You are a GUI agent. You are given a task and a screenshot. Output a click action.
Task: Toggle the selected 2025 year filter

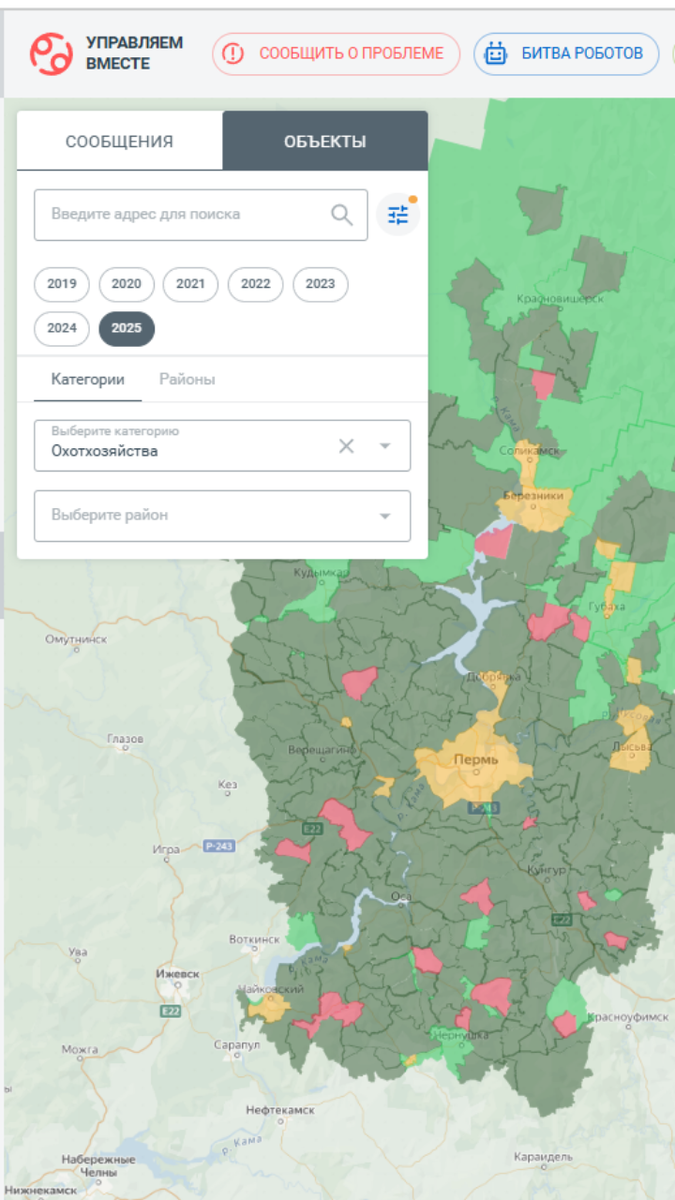pos(126,328)
